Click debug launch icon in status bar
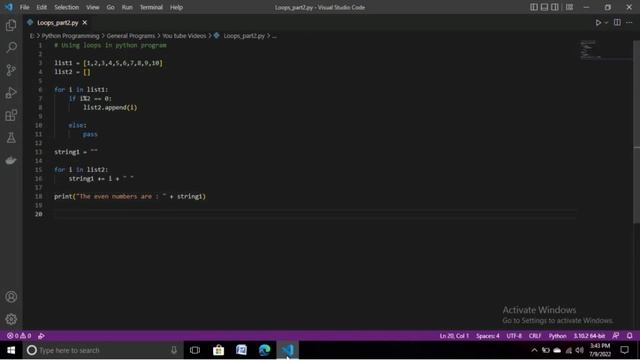 (x=41, y=336)
